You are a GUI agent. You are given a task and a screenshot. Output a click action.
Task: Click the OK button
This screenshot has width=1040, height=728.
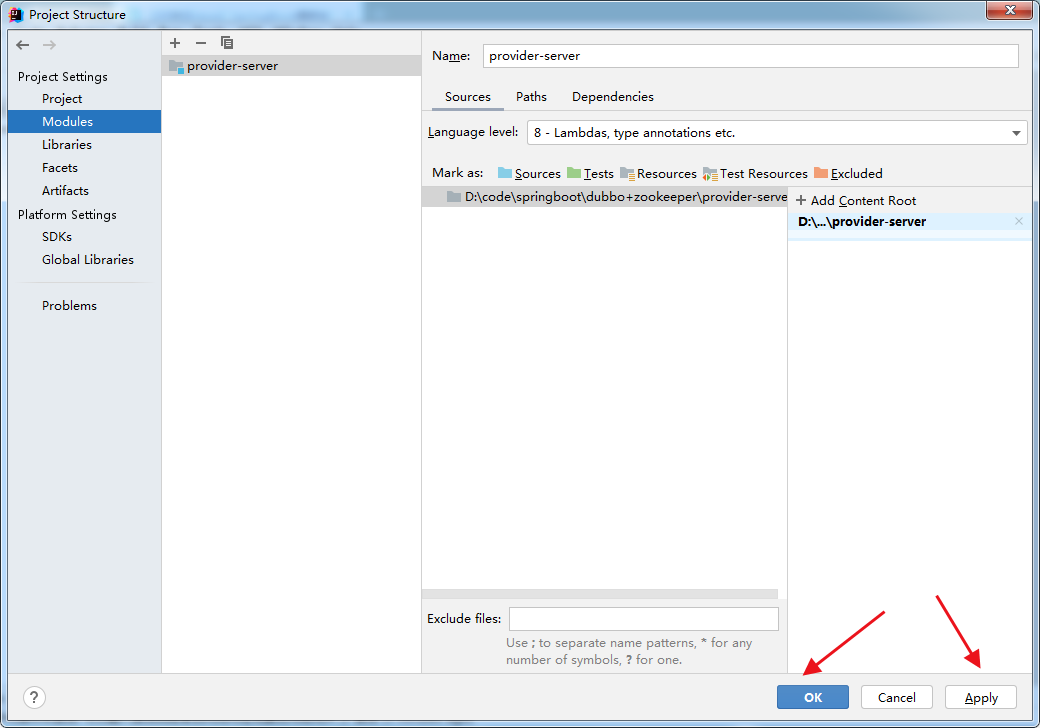[x=812, y=698]
